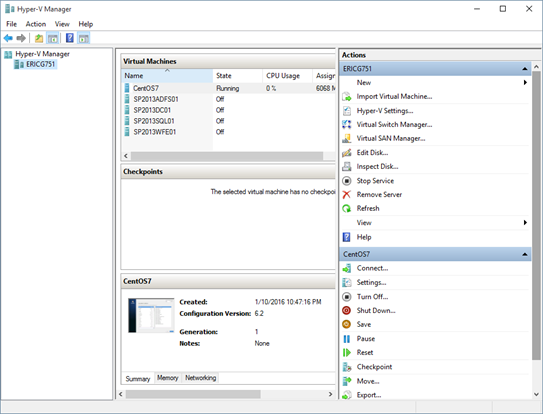Click center pane bottom scrollbar left arrow

point(121,394)
